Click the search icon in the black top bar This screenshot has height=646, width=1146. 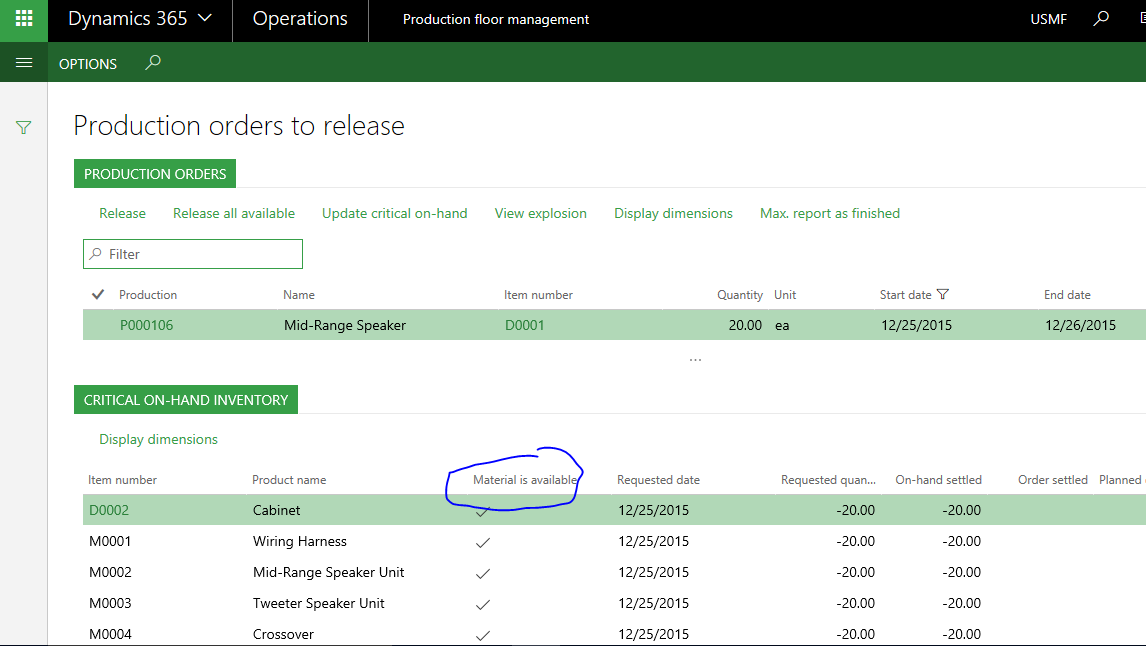(1101, 18)
